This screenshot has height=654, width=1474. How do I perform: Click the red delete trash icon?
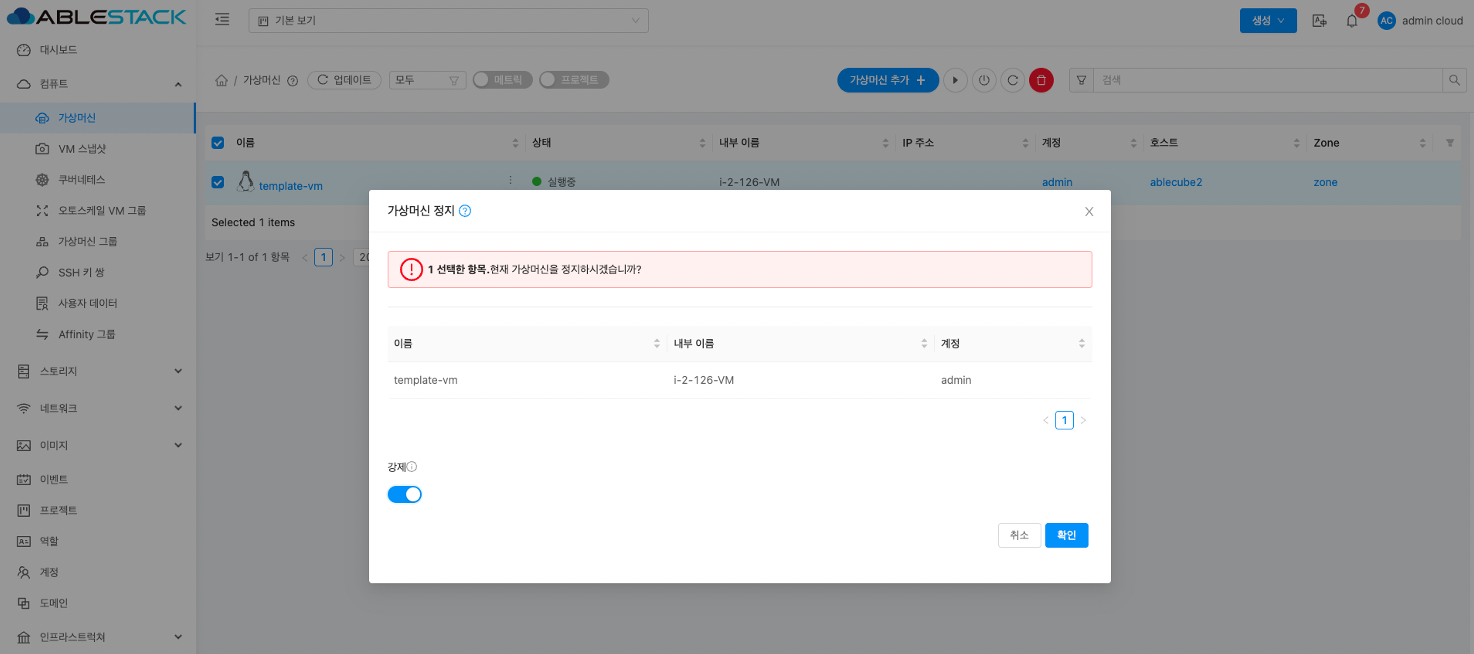1041,80
